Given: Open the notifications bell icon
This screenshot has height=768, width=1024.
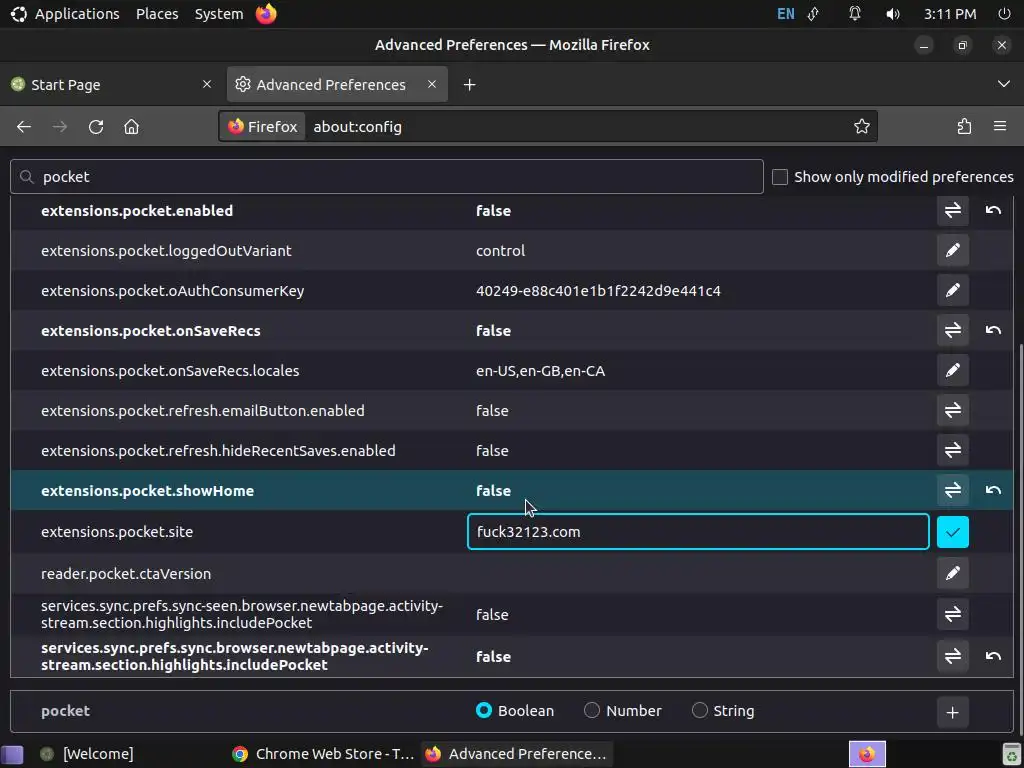Looking at the screenshot, I should point(854,14).
